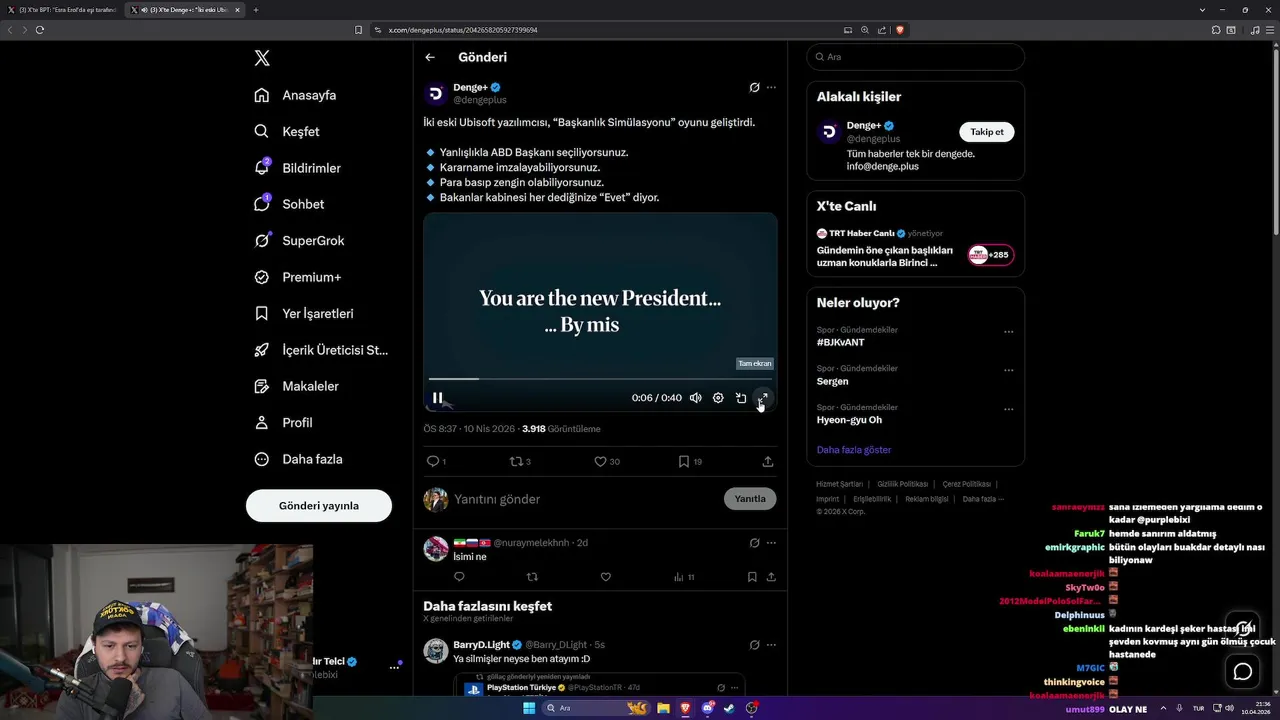The image size is (1280, 720).
Task: Open Premium+ in the sidebar
Action: (x=297, y=277)
